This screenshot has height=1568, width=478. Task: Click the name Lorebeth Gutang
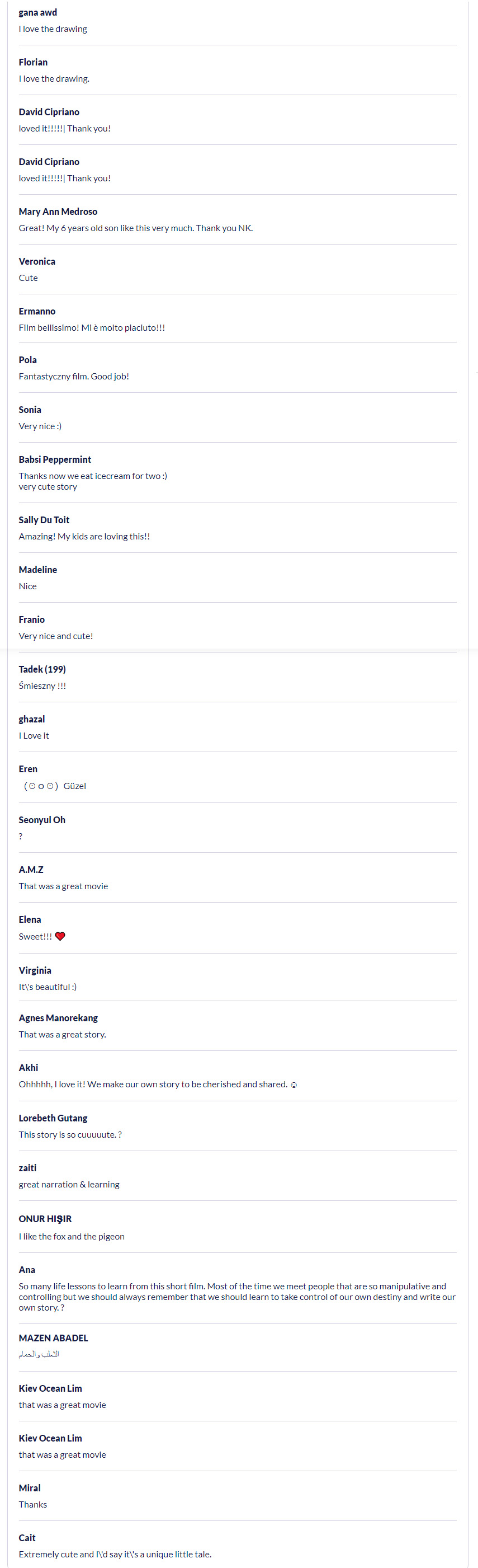(53, 1118)
